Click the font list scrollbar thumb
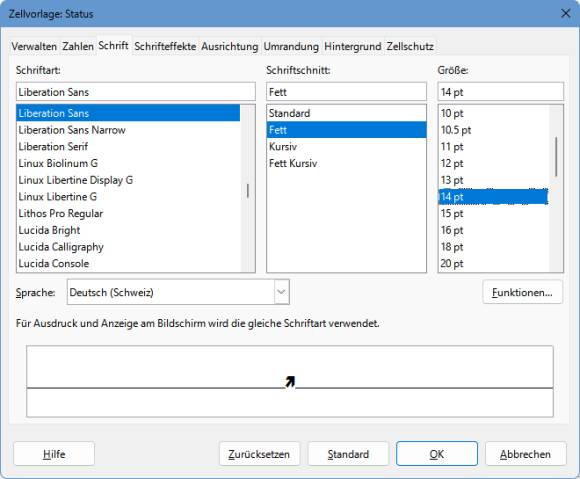 (247, 190)
